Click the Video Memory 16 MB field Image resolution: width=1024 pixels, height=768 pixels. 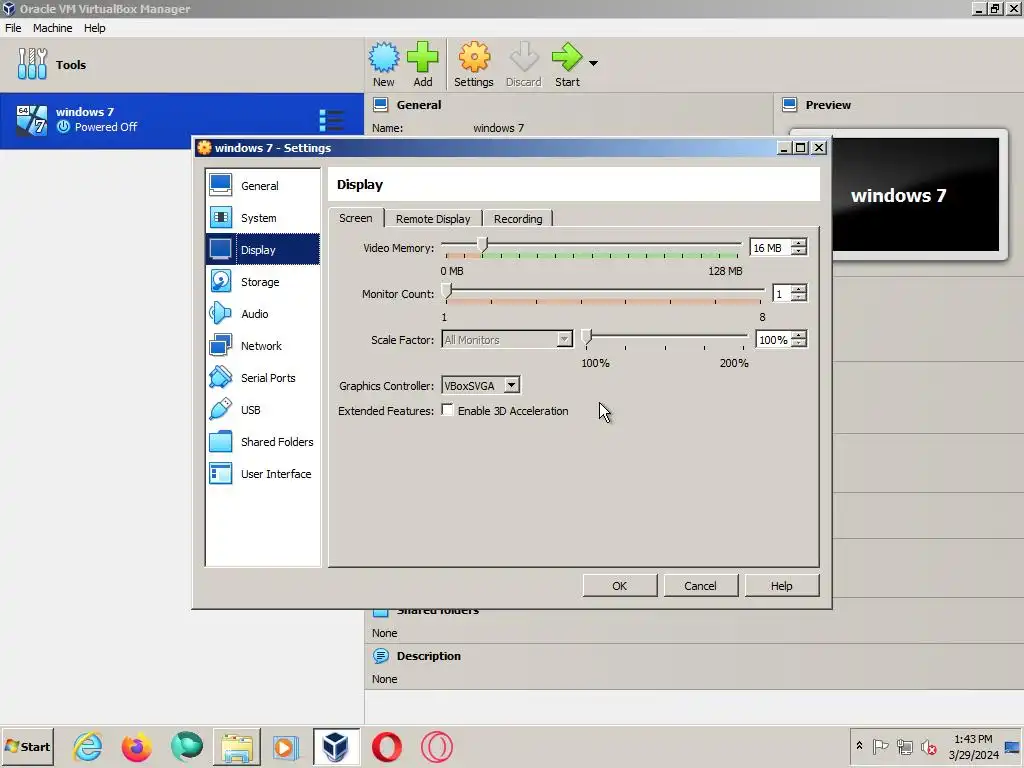coord(770,248)
